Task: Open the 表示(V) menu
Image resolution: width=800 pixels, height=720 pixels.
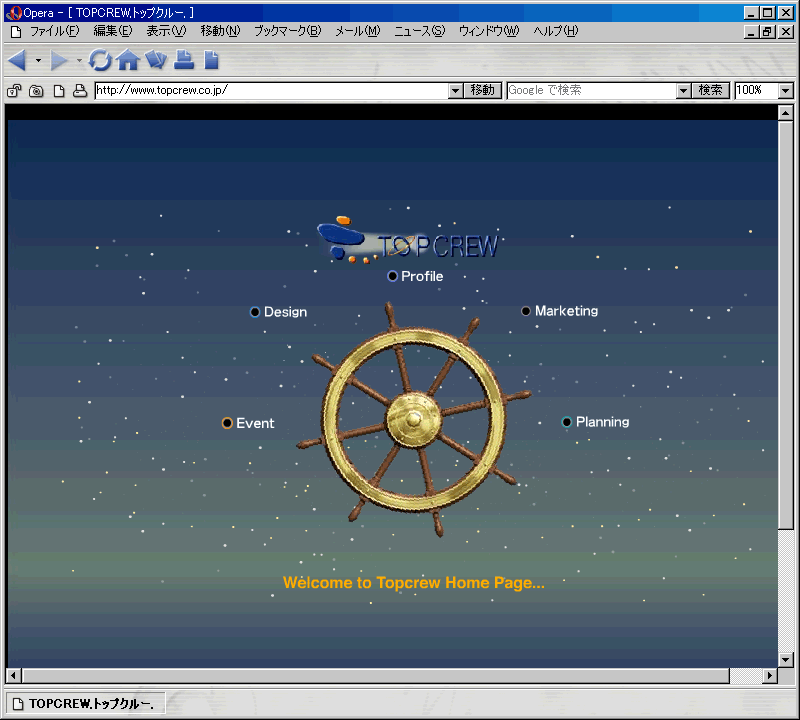Action: [x=166, y=31]
